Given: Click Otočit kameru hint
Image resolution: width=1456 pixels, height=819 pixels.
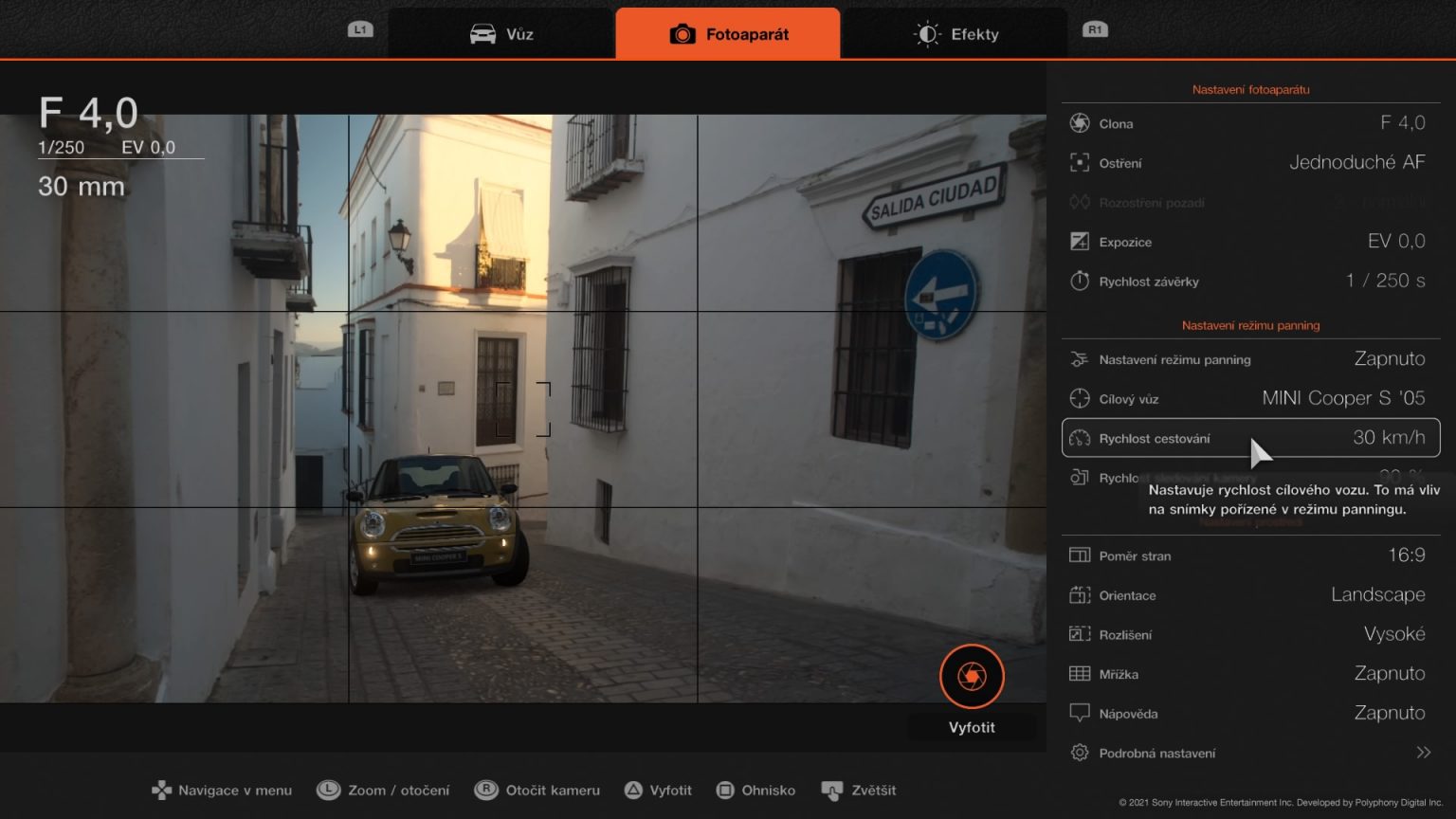Looking at the screenshot, I should pyautogui.click(x=537, y=791).
